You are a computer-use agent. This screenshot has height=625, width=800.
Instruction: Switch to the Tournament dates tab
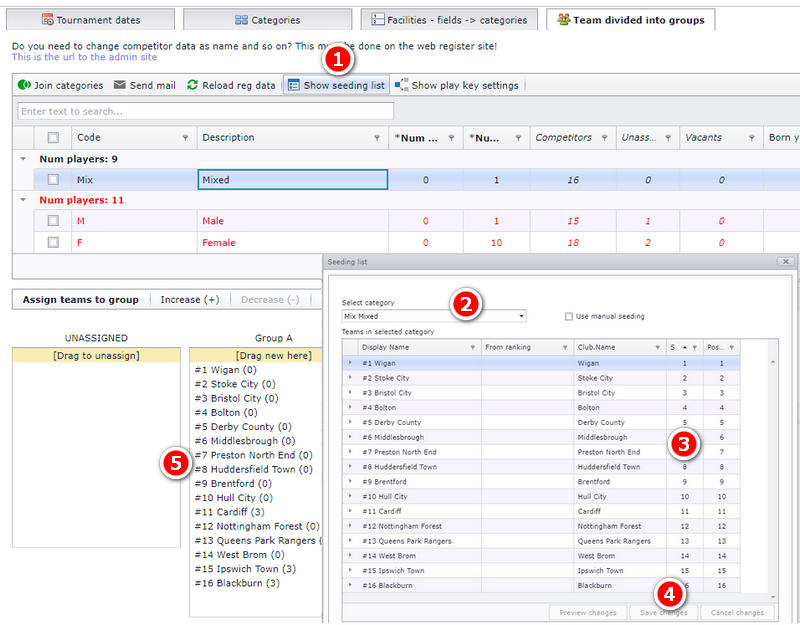click(90, 20)
